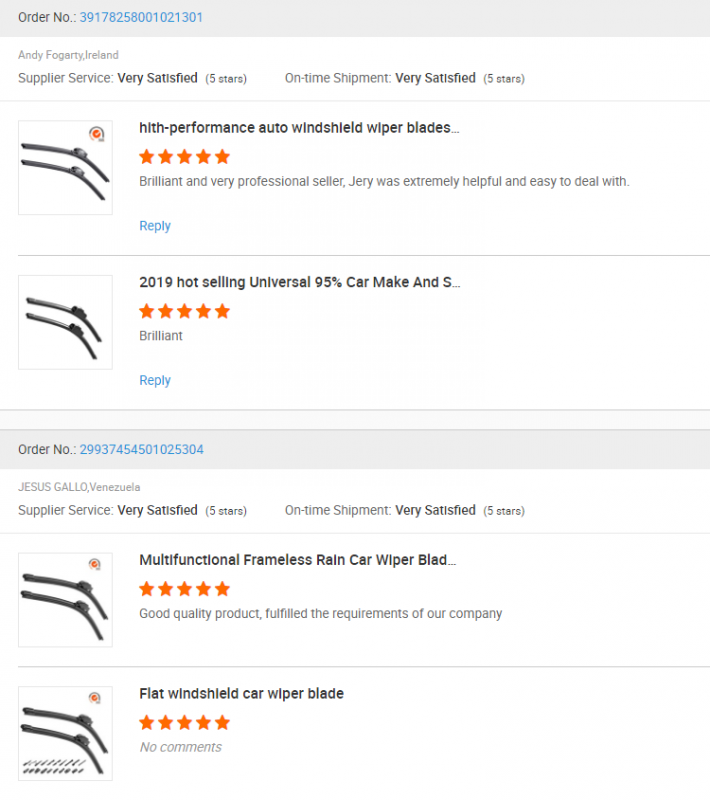Click the hith-performance auto windshield wiper blades title
Image resolution: width=710 pixels, height=800 pixels.
pos(299,128)
